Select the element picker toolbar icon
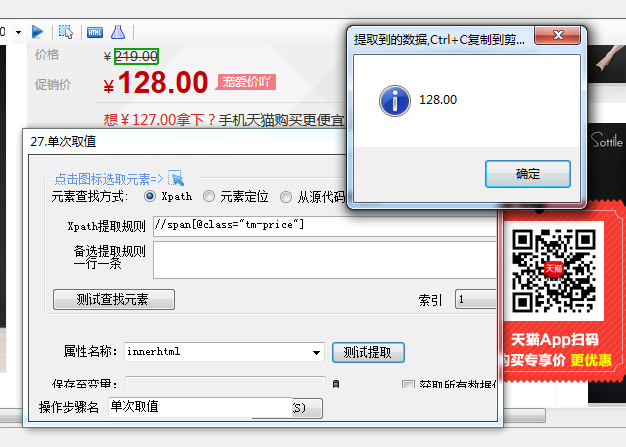The image size is (626, 447). pos(66,32)
